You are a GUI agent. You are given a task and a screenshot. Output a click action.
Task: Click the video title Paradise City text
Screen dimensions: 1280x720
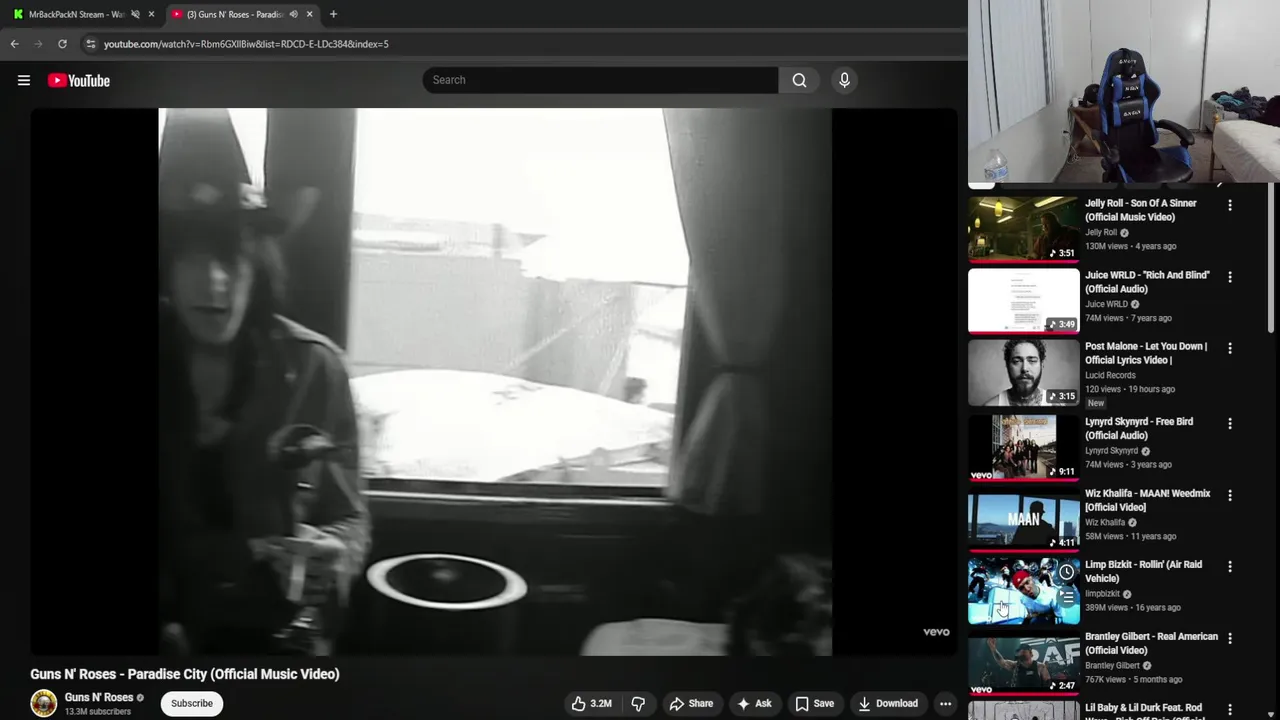coord(184,674)
